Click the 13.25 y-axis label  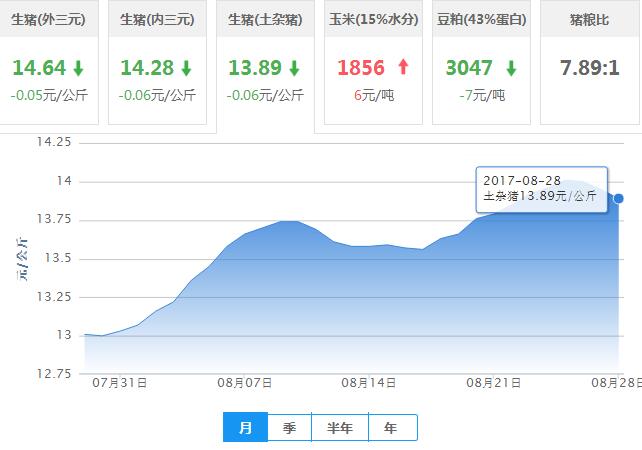coord(54,296)
